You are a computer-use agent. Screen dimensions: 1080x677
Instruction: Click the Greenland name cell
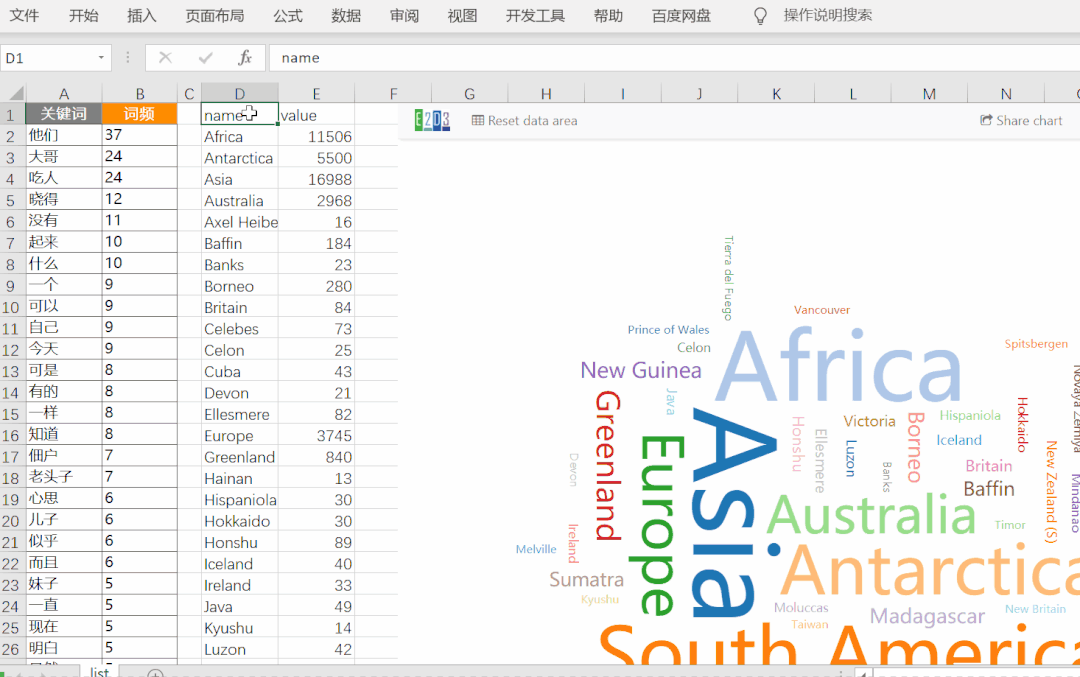pos(240,457)
